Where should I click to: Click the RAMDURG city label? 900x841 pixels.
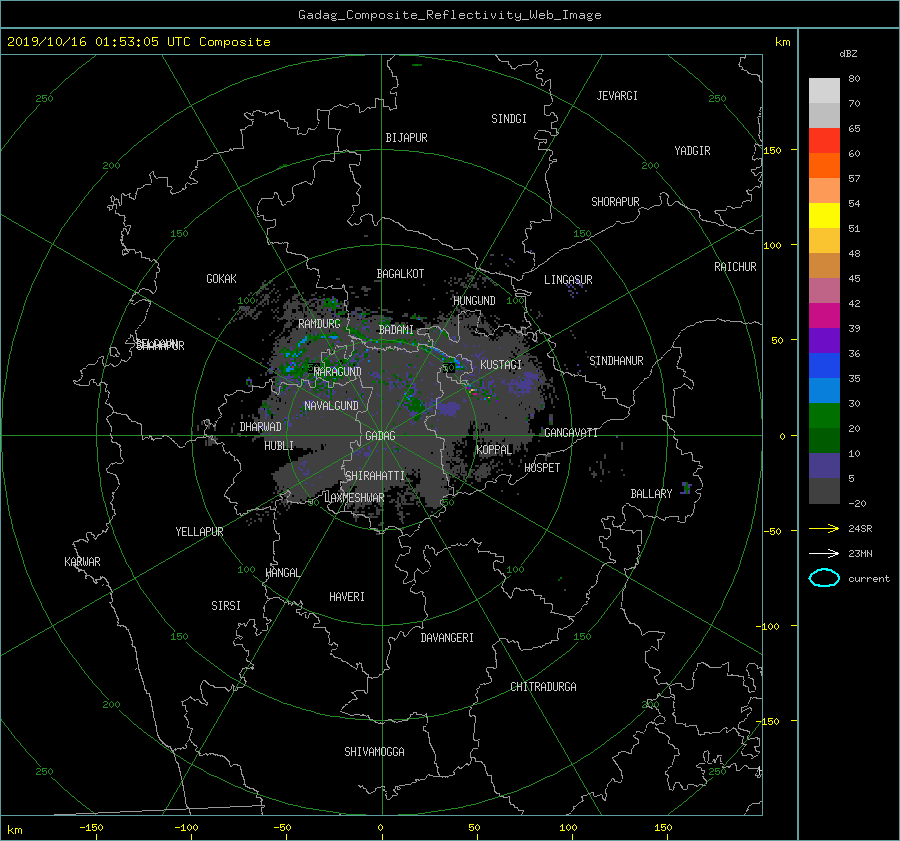[x=319, y=324]
